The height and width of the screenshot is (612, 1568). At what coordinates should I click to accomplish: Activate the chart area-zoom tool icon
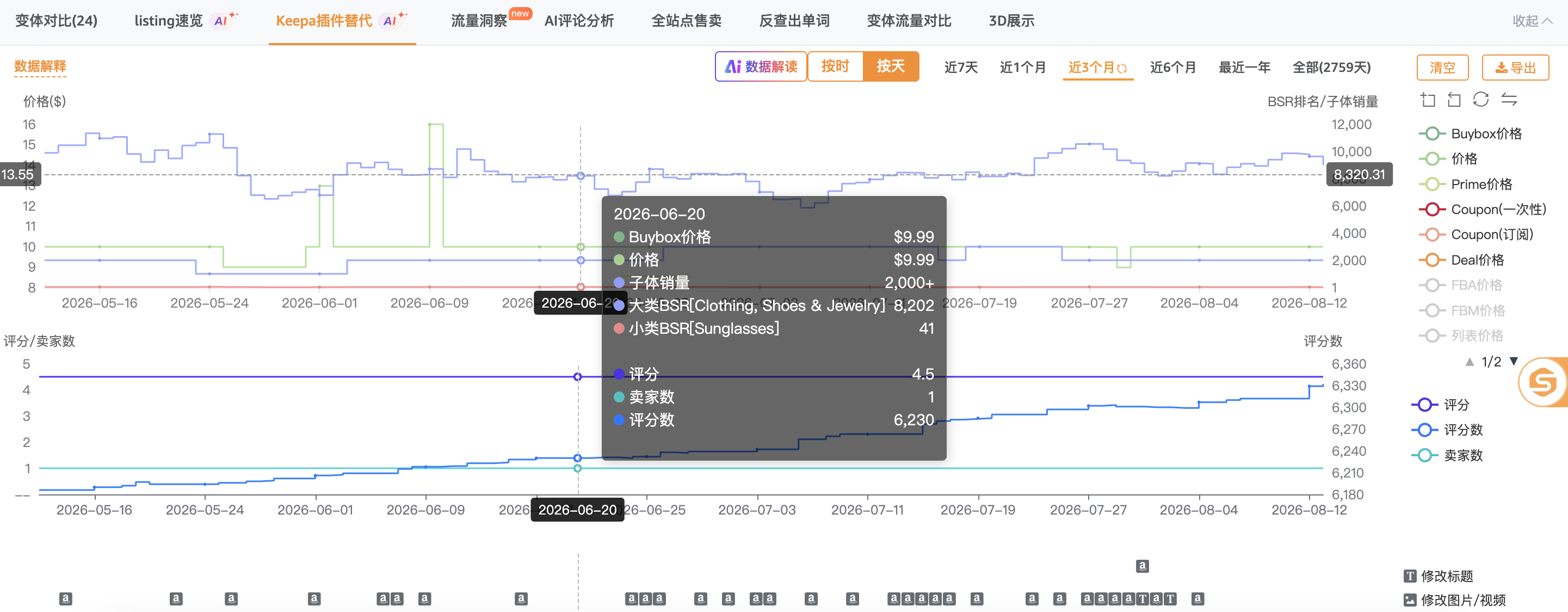tap(1428, 99)
